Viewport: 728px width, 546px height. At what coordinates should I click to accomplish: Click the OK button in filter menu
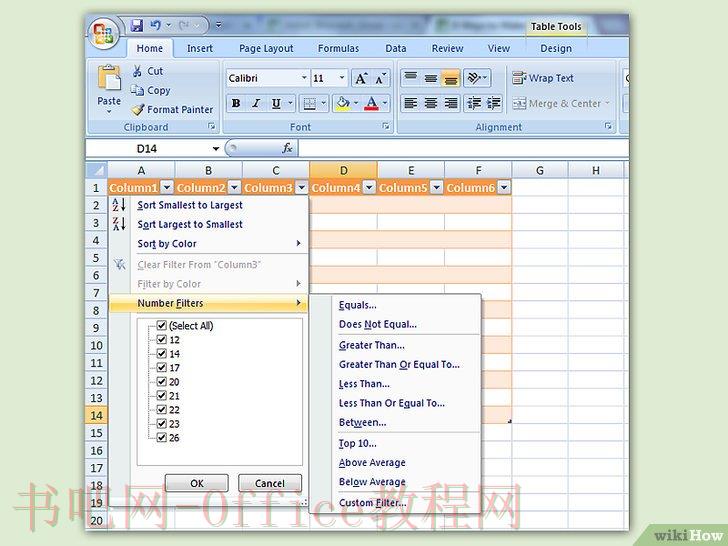tap(197, 483)
